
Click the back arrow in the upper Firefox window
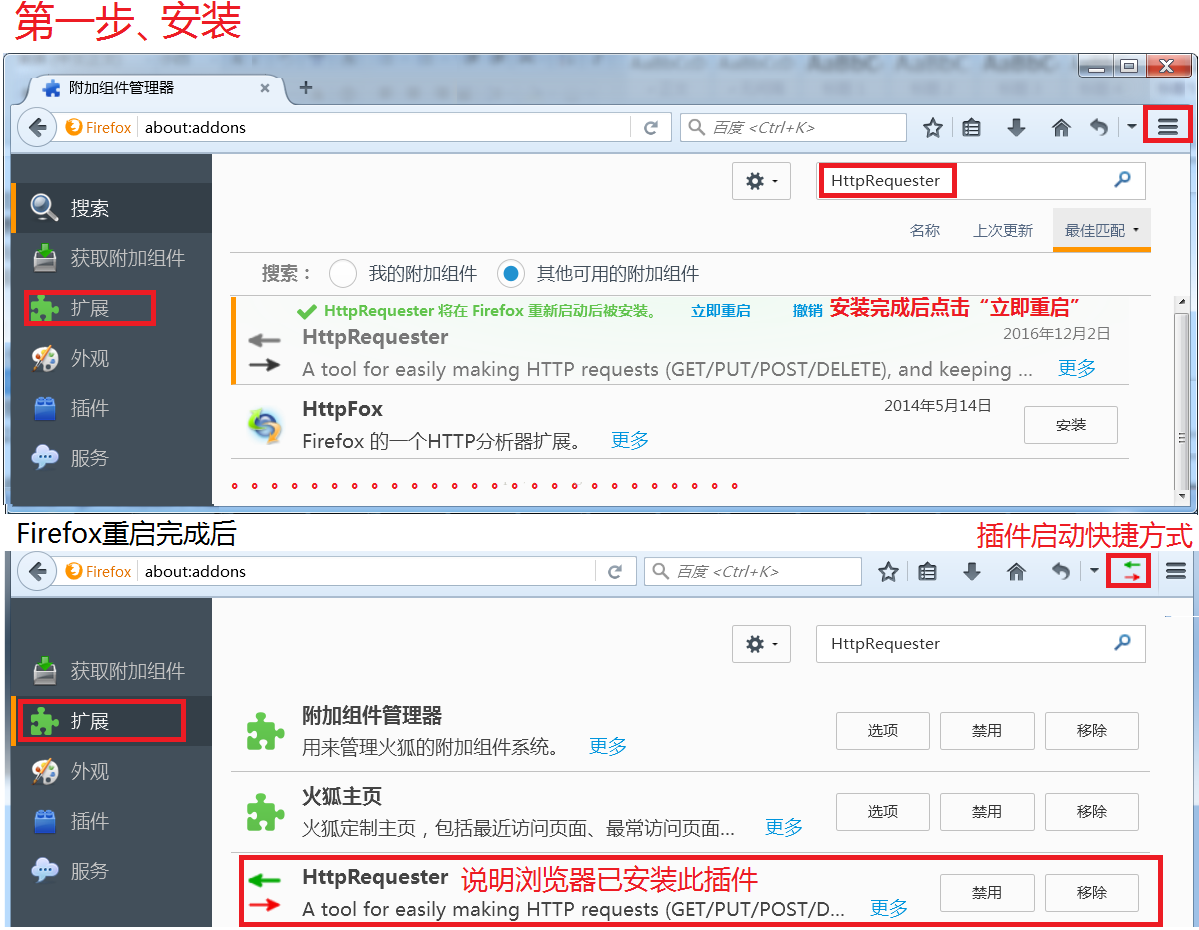pyautogui.click(x=37, y=127)
